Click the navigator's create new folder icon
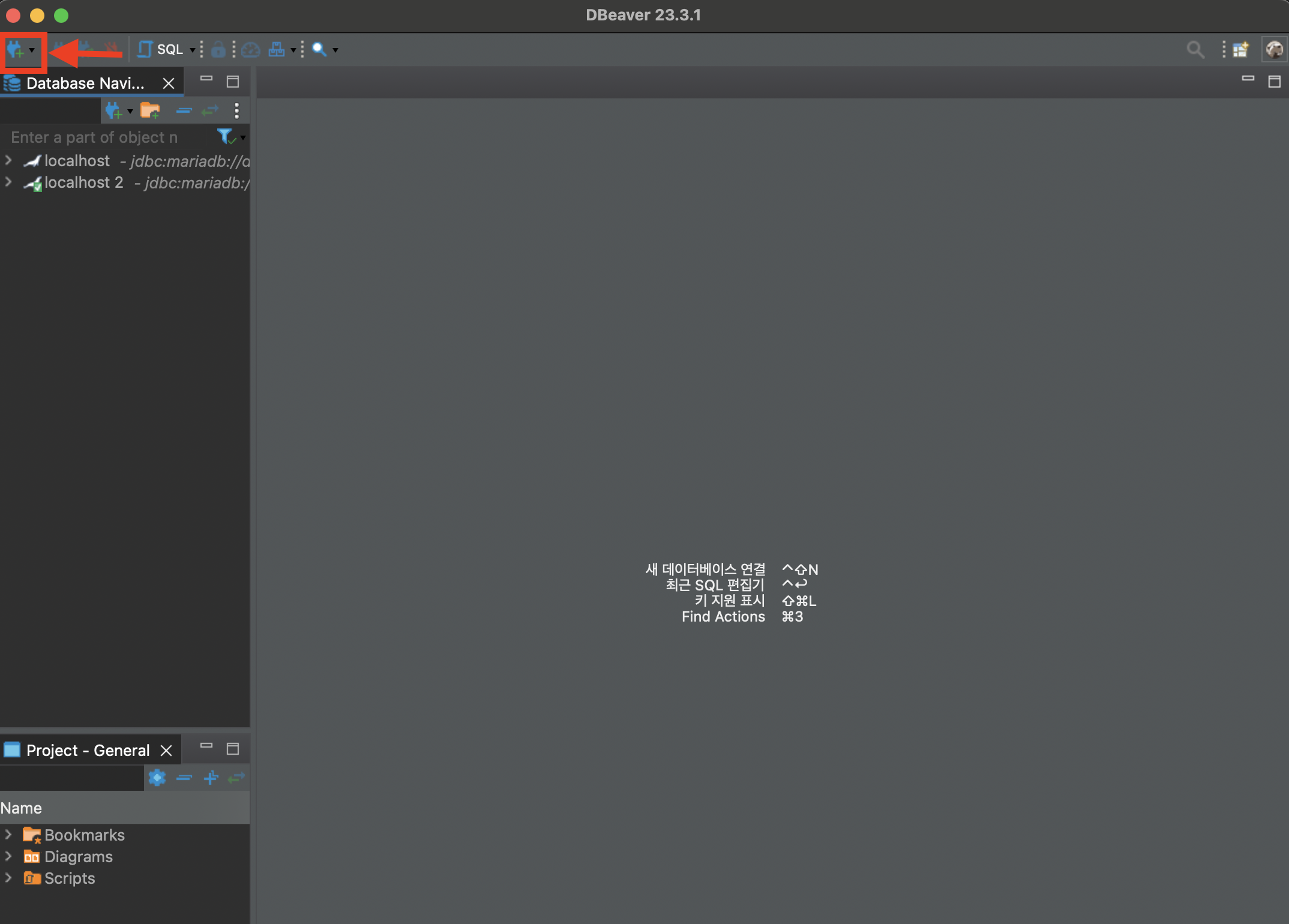The width and height of the screenshot is (1289, 924). click(x=149, y=110)
